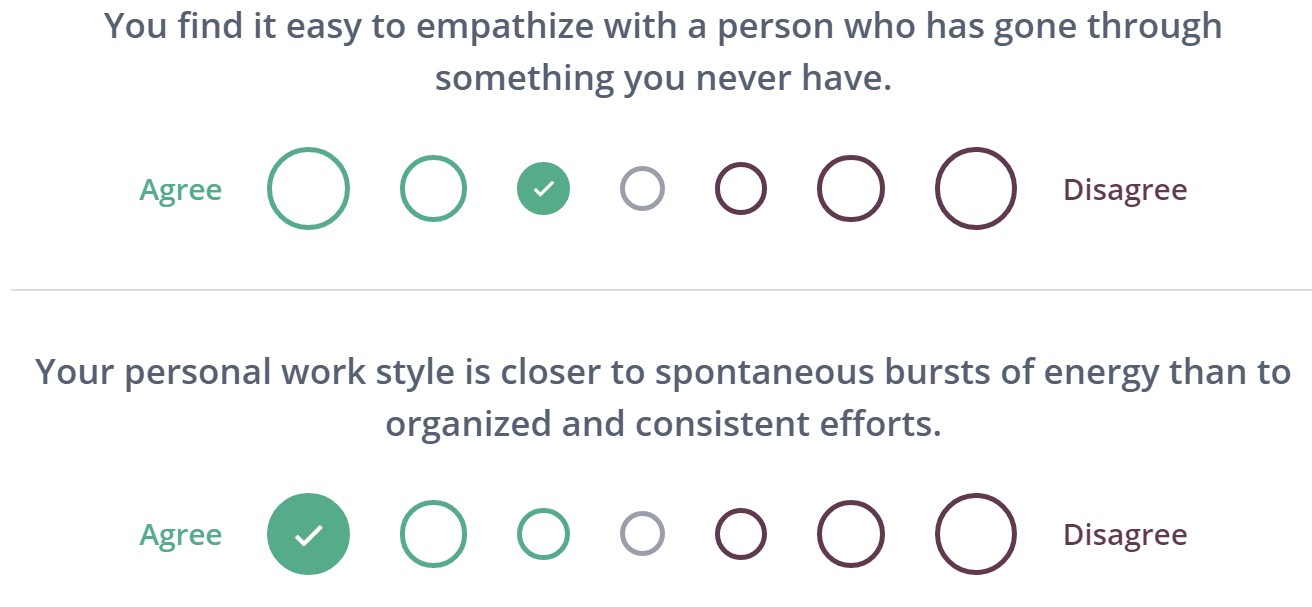Select slight Agree circle for work style question
This screenshot has height=607, width=1312.
pos(543,534)
